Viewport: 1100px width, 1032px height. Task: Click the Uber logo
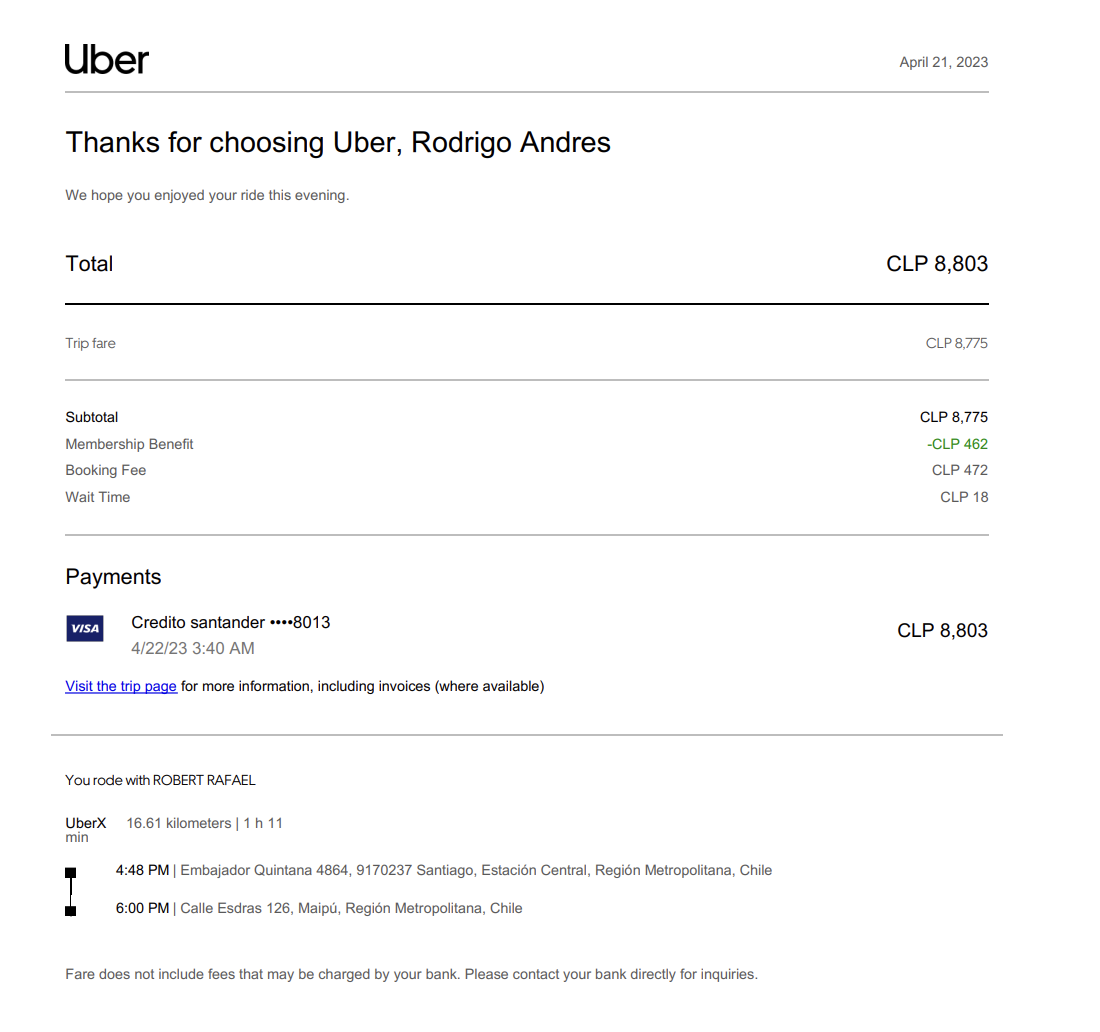pyautogui.click(x=106, y=60)
